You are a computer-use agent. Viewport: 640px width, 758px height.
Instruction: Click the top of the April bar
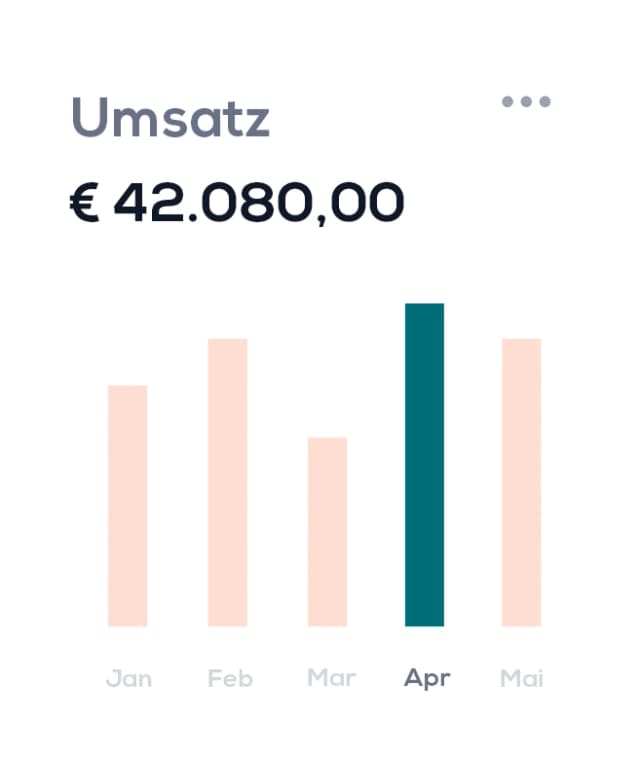click(424, 306)
